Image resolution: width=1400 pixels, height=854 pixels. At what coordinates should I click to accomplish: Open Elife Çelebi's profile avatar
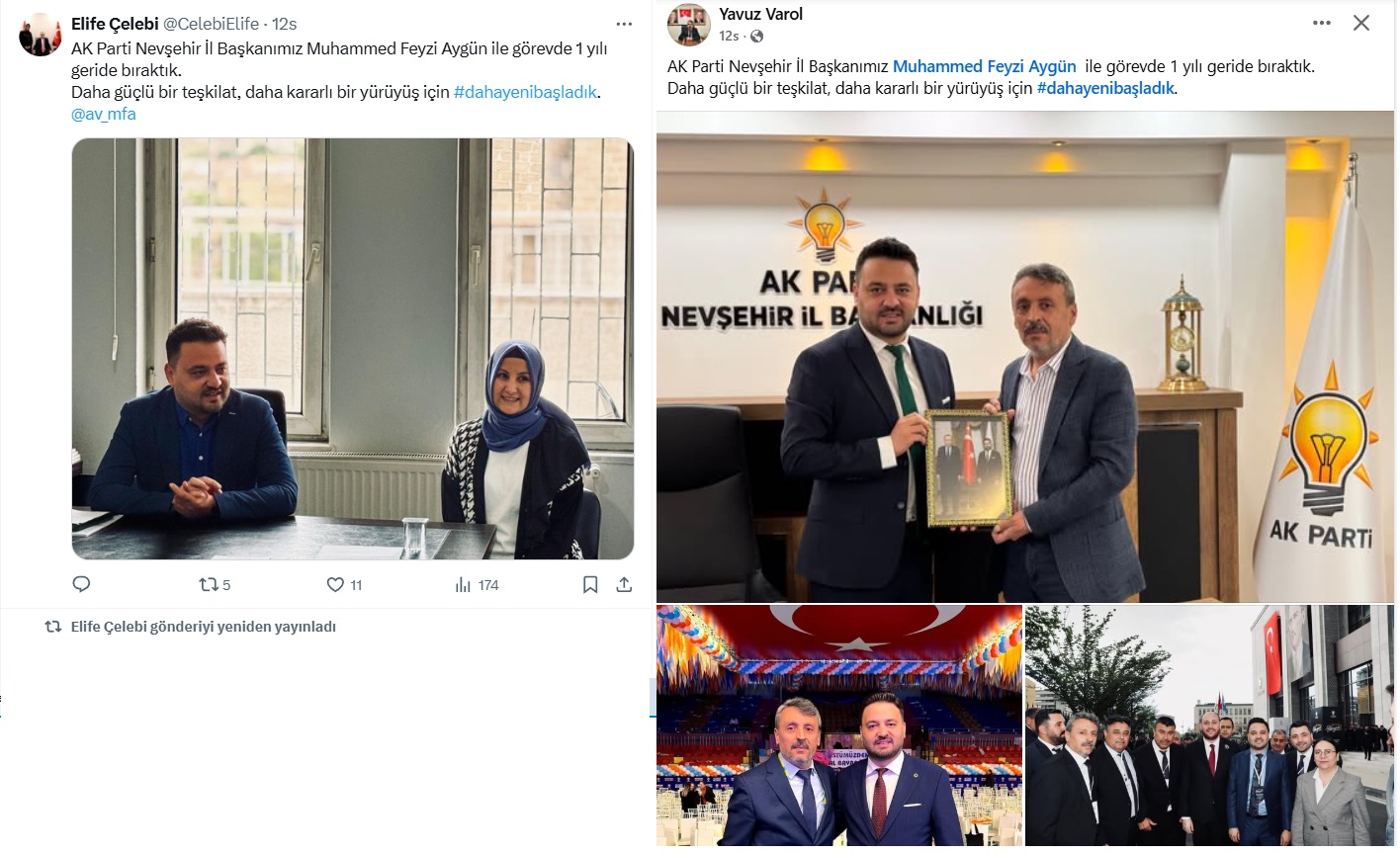pos(41,35)
